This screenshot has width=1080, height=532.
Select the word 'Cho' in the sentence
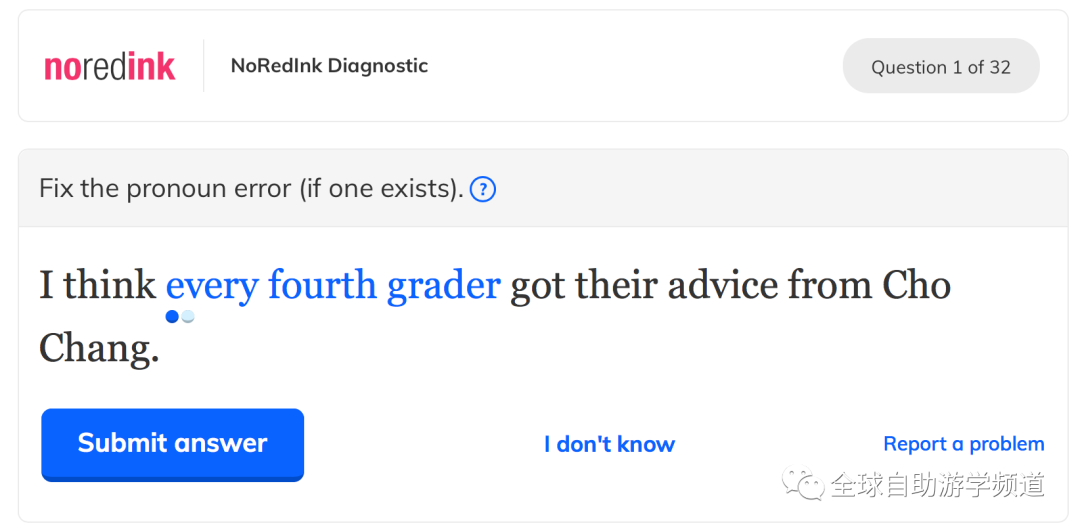point(917,285)
